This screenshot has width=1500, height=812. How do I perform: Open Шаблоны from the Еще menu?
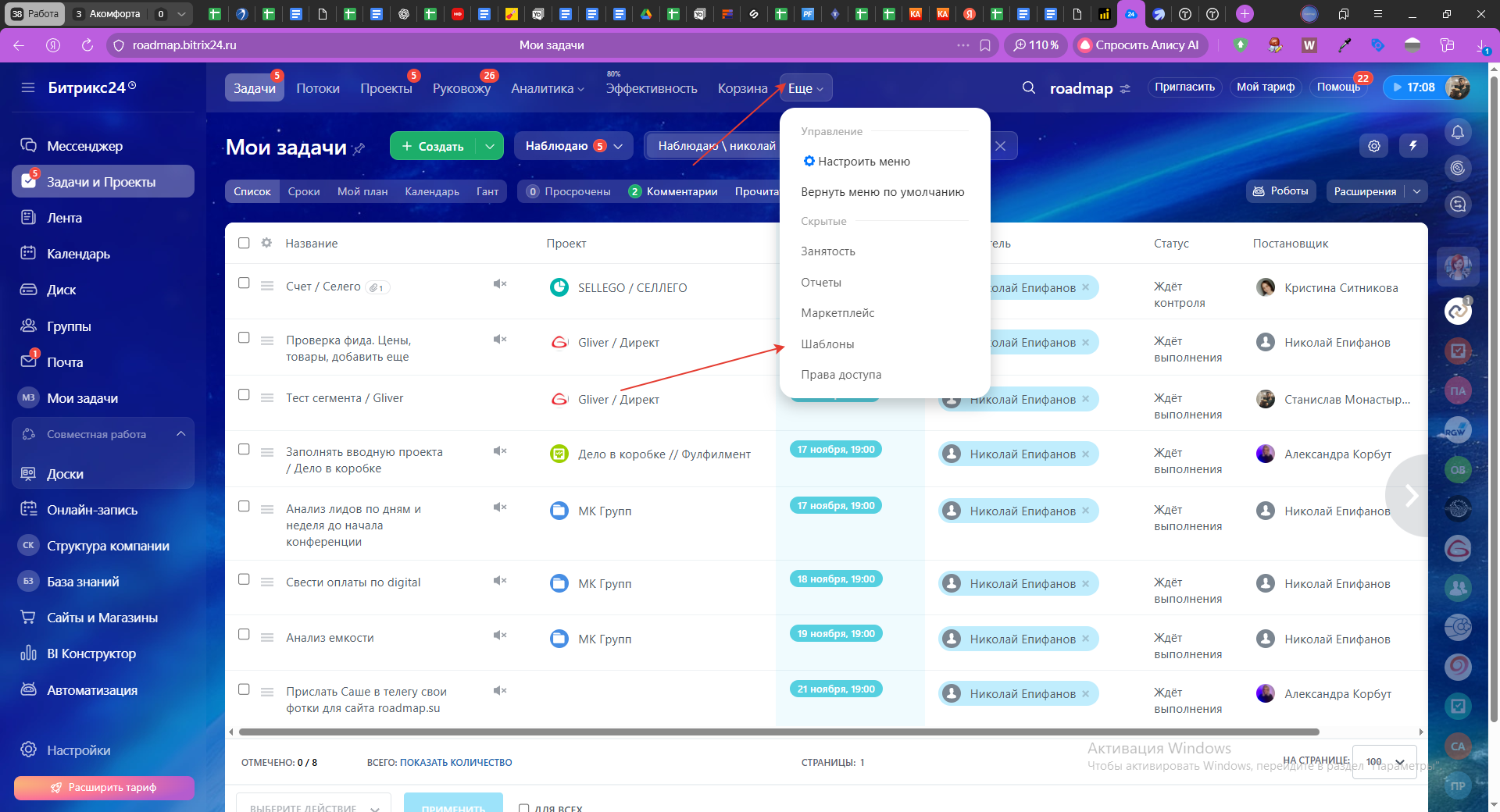(827, 344)
